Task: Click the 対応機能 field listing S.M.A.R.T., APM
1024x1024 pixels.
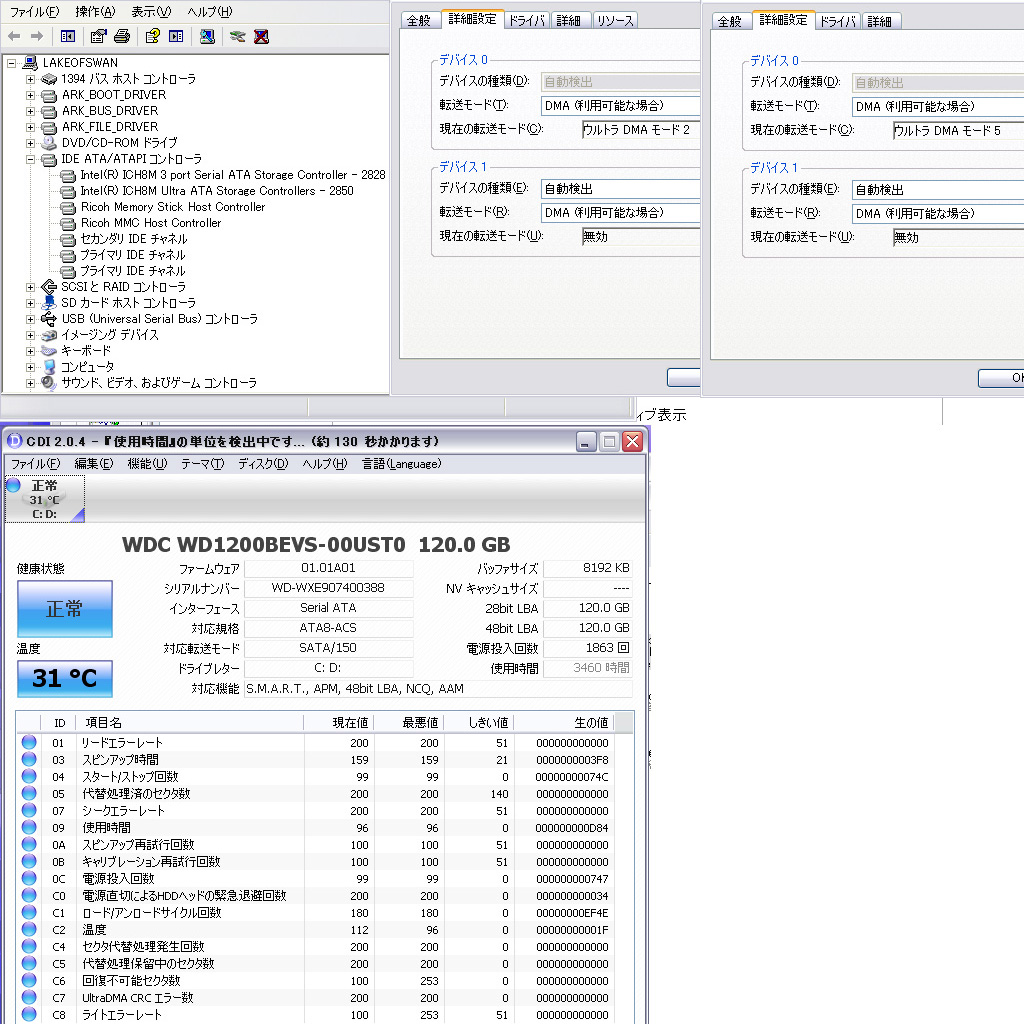Action: click(438, 688)
